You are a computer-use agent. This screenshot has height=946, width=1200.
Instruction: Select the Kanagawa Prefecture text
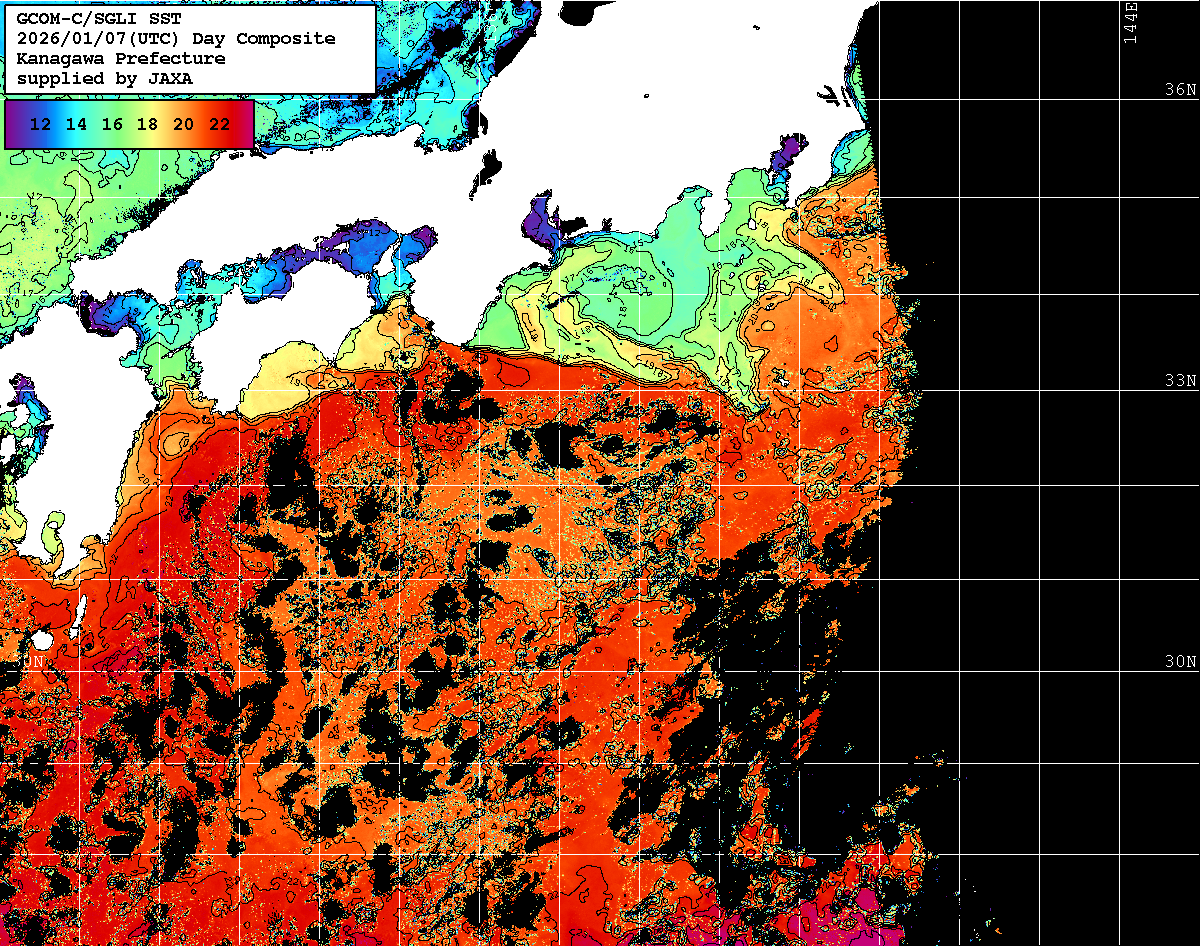click(x=120, y=58)
